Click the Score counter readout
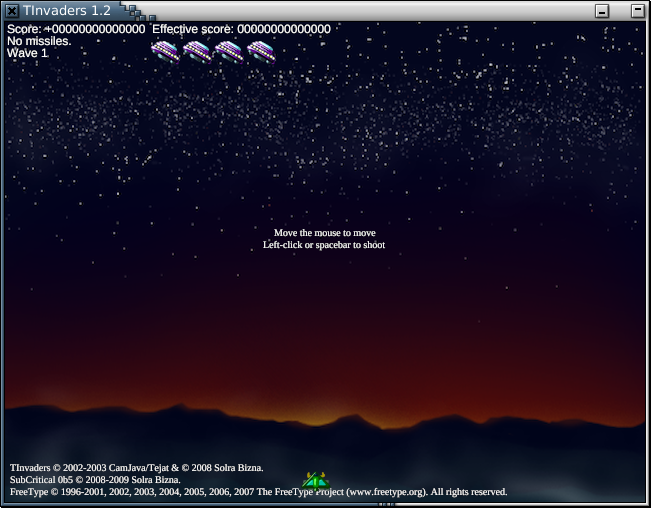The width and height of the screenshot is (651, 508). click(x=75, y=29)
